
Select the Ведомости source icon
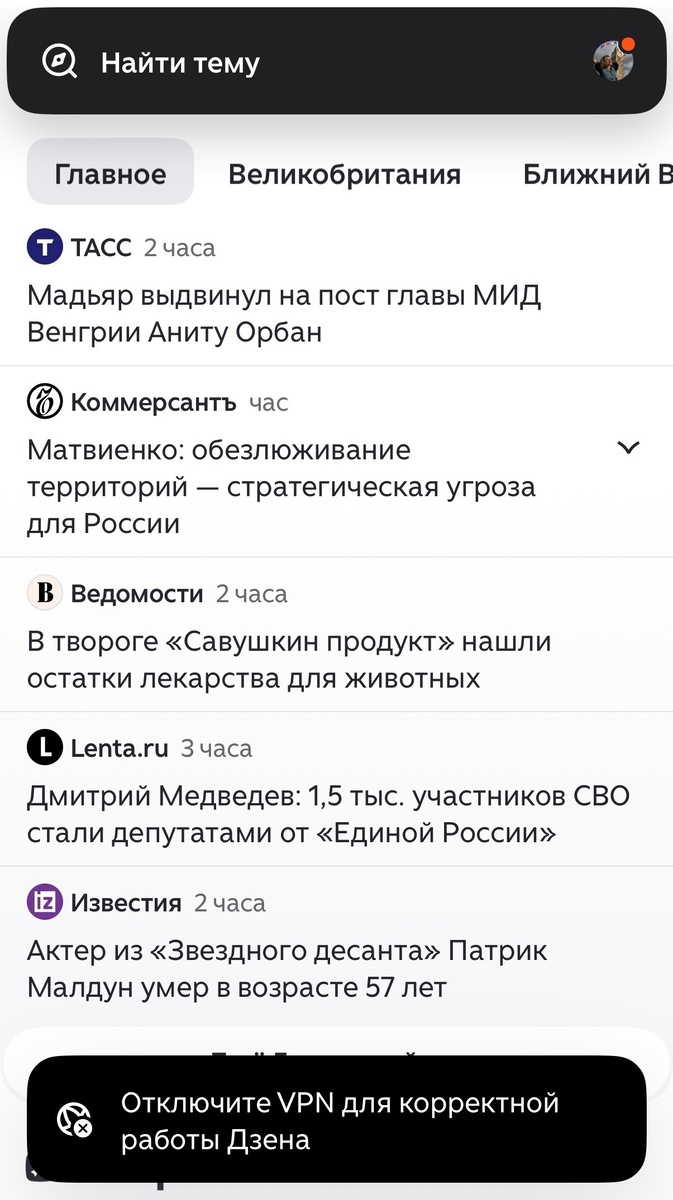point(44,593)
